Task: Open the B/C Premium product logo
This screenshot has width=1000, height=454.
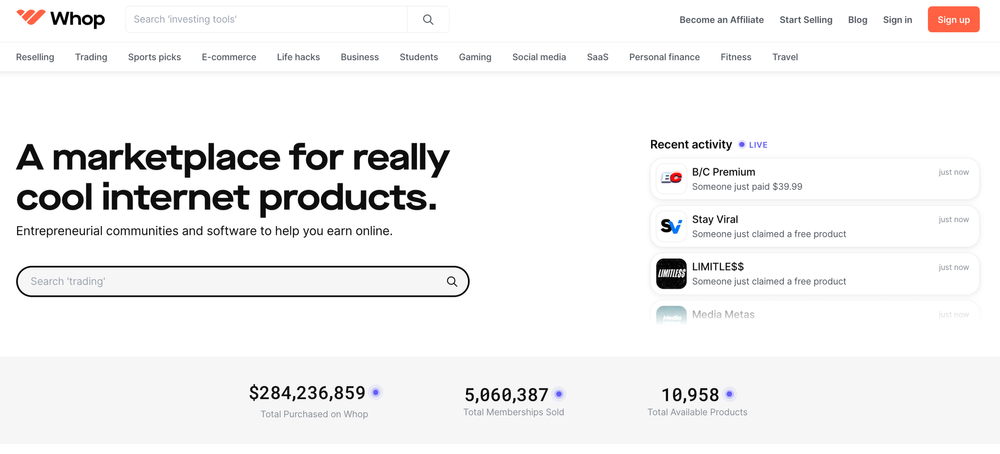Action: coord(671,179)
